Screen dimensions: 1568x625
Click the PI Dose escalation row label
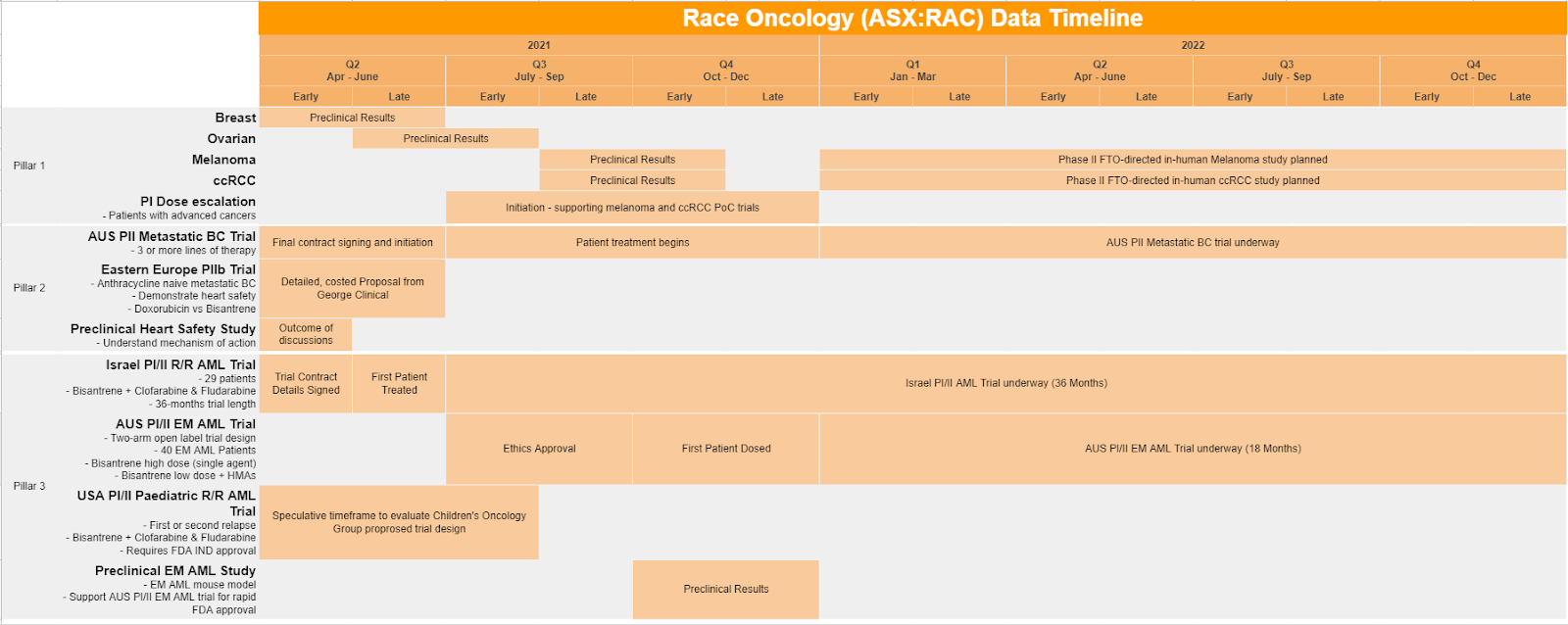point(197,201)
